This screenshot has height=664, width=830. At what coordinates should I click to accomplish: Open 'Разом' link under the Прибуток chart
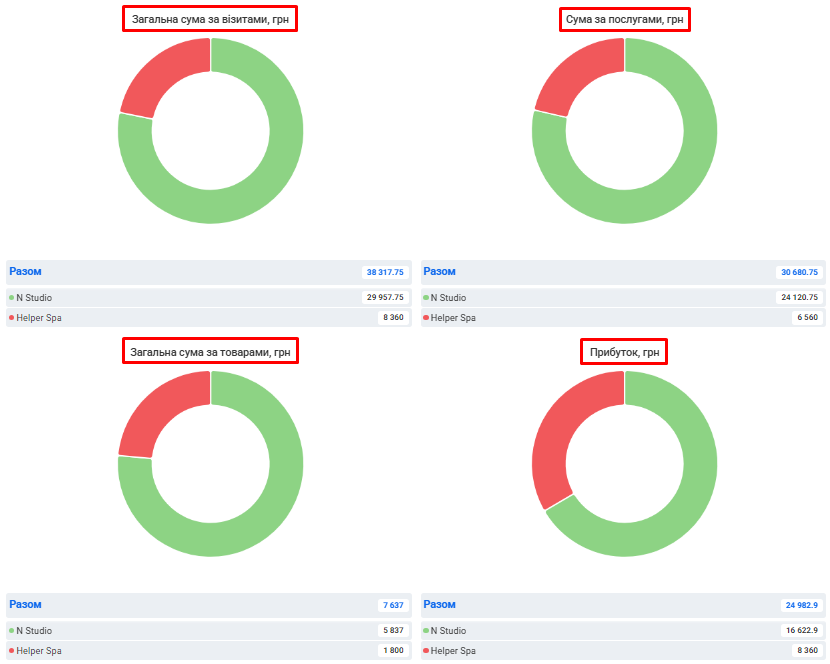point(440,604)
